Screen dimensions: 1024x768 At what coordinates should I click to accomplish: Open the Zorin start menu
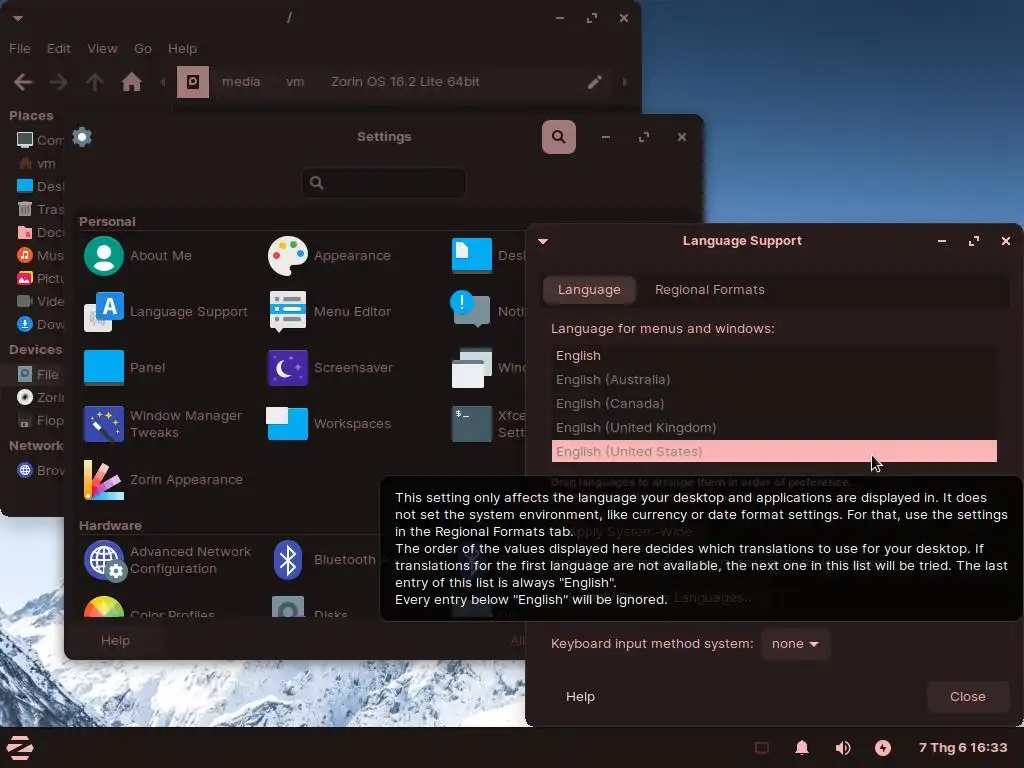coord(20,748)
